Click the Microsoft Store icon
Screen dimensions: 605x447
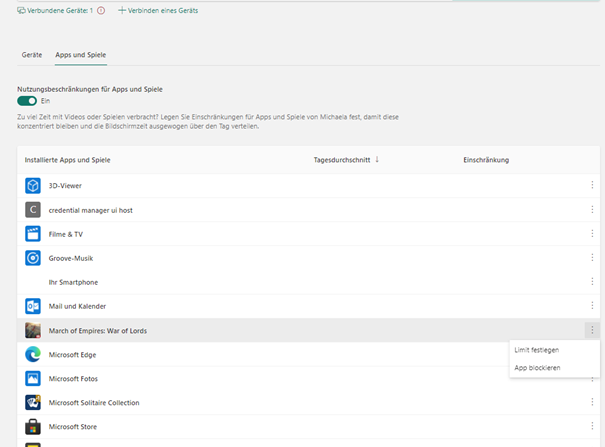click(x=32, y=427)
